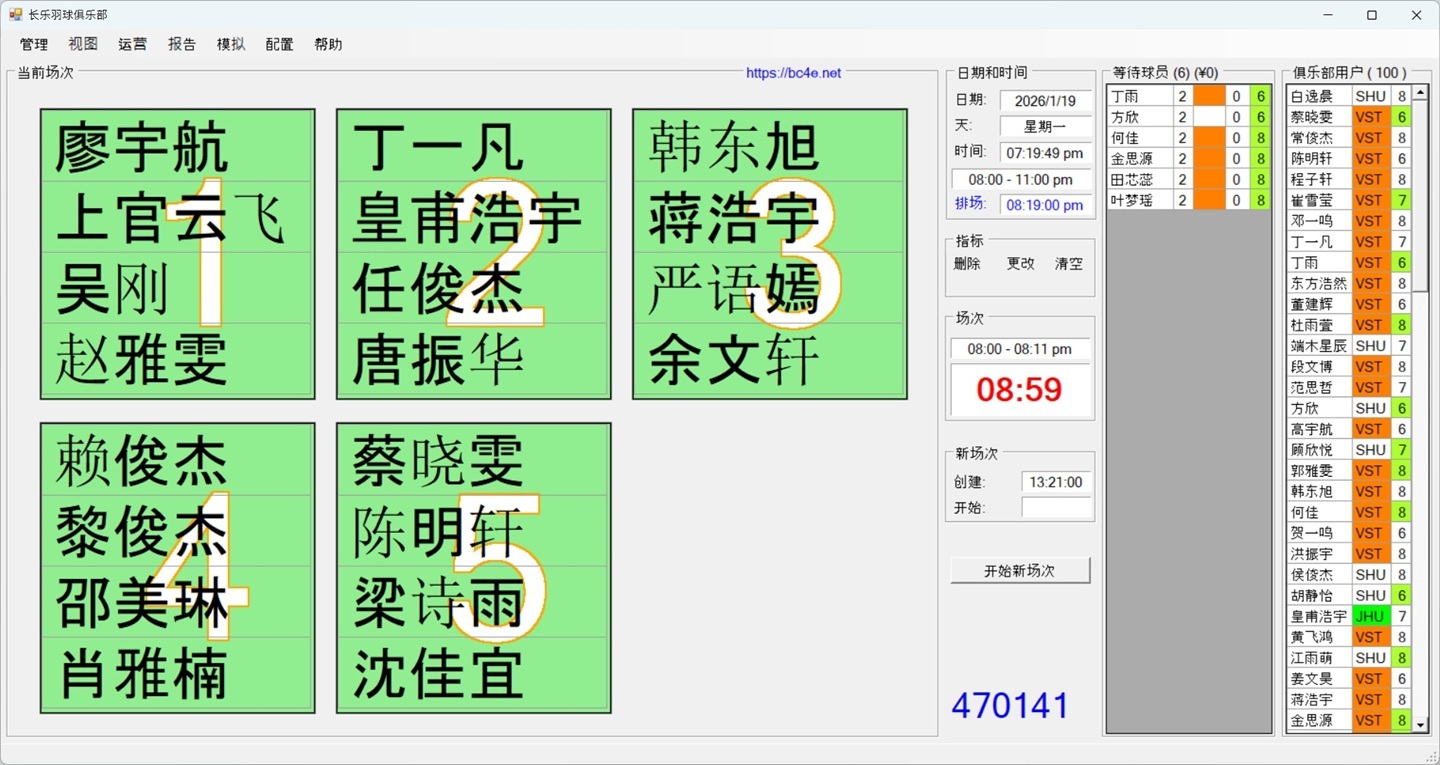Open the 帮助 menu
Image resolution: width=1440 pixels, height=765 pixels.
point(328,44)
